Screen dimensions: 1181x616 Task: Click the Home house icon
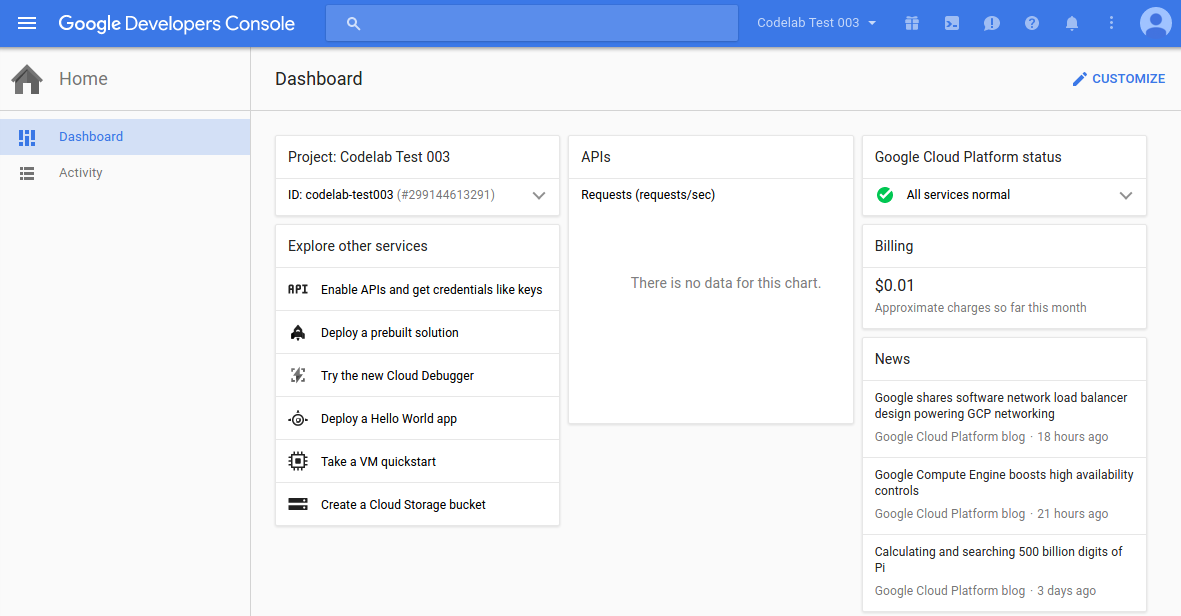tap(27, 79)
